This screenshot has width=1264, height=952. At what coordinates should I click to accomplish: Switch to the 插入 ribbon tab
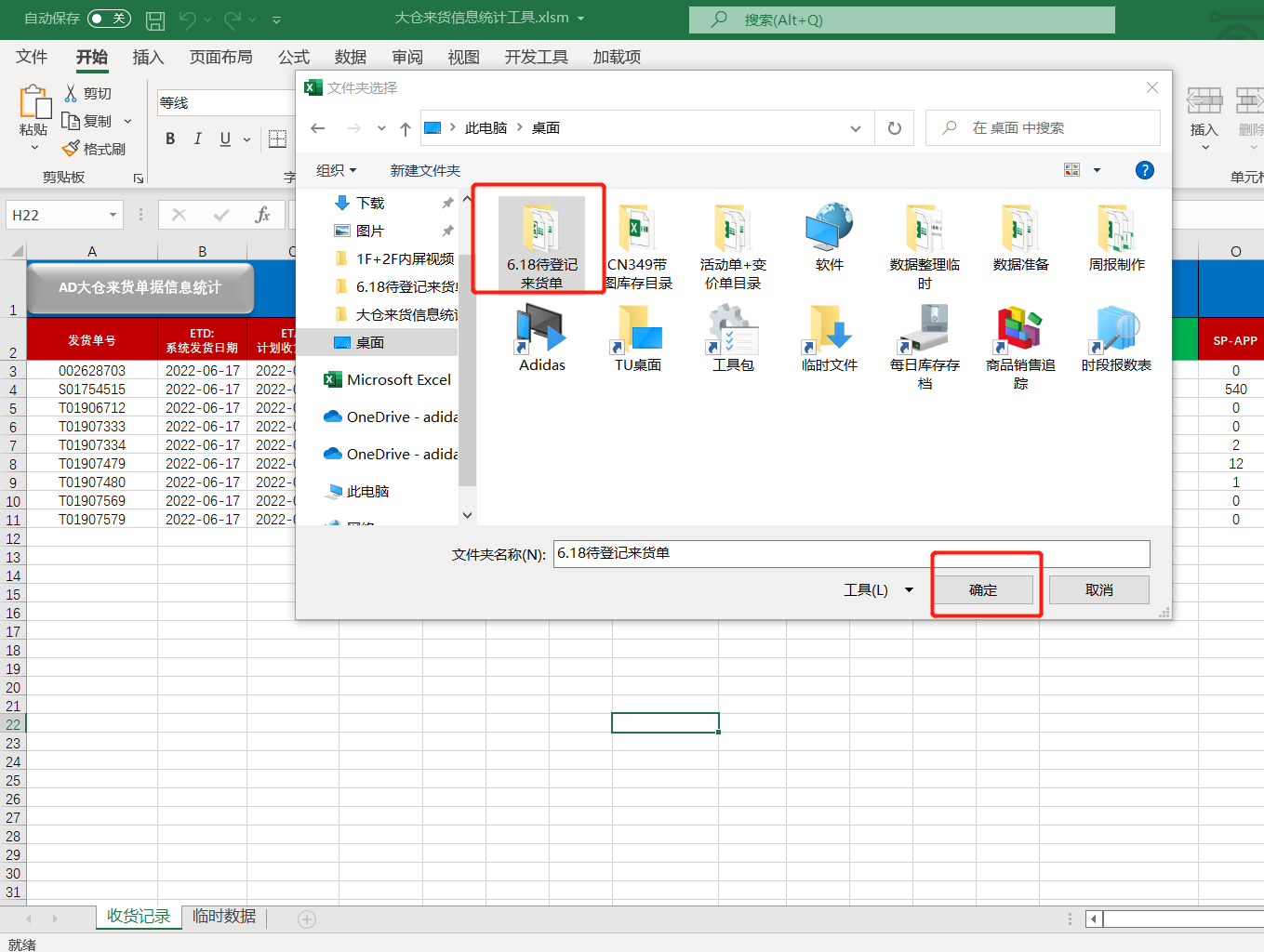click(148, 57)
